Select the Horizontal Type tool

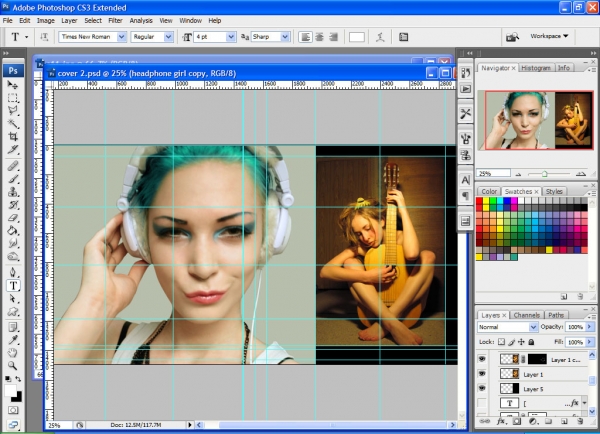click(x=13, y=286)
